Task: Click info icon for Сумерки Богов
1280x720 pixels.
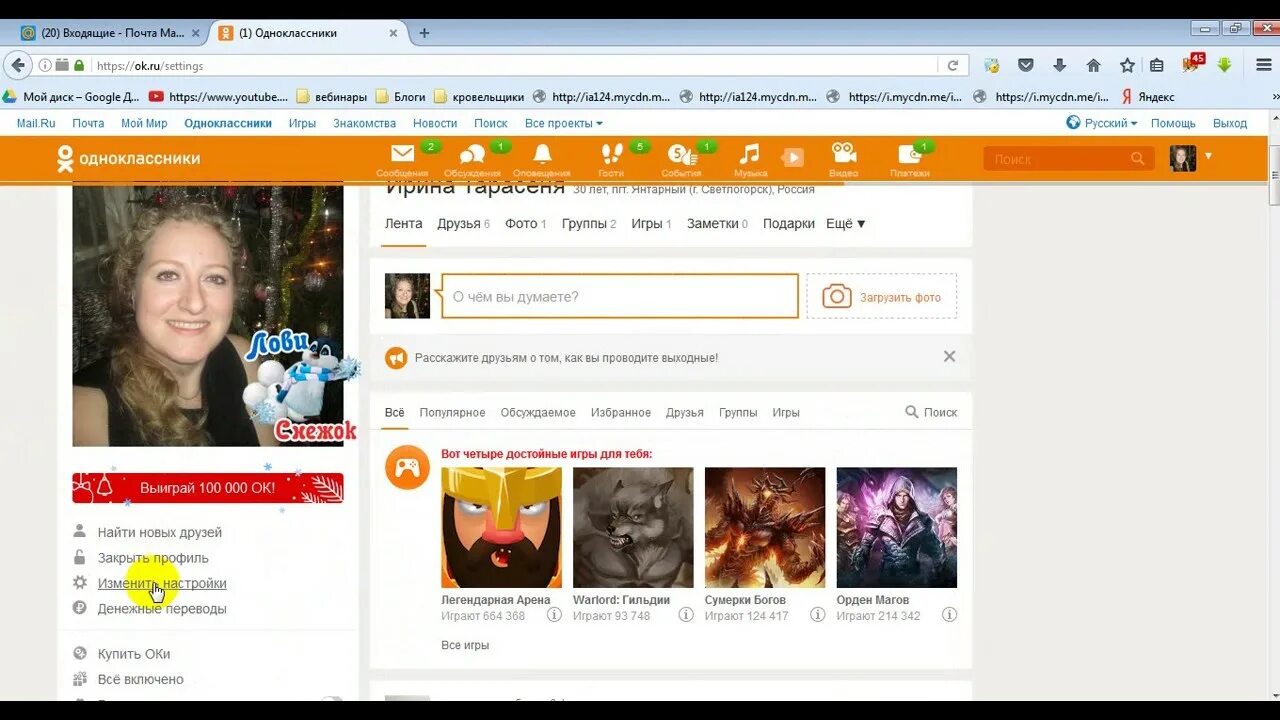Action: pos(817,615)
